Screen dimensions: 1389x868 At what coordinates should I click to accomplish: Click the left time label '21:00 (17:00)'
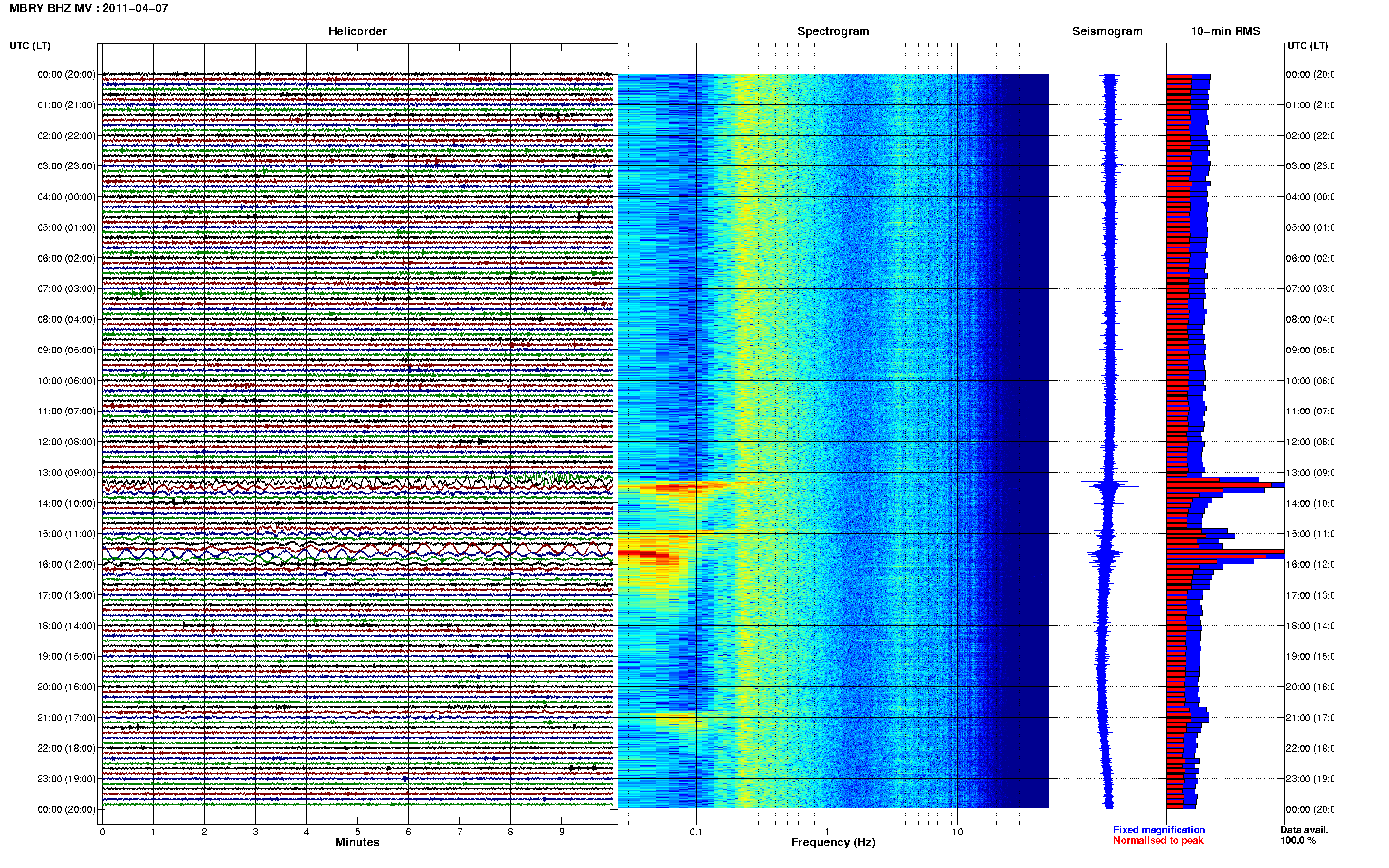tap(66, 718)
